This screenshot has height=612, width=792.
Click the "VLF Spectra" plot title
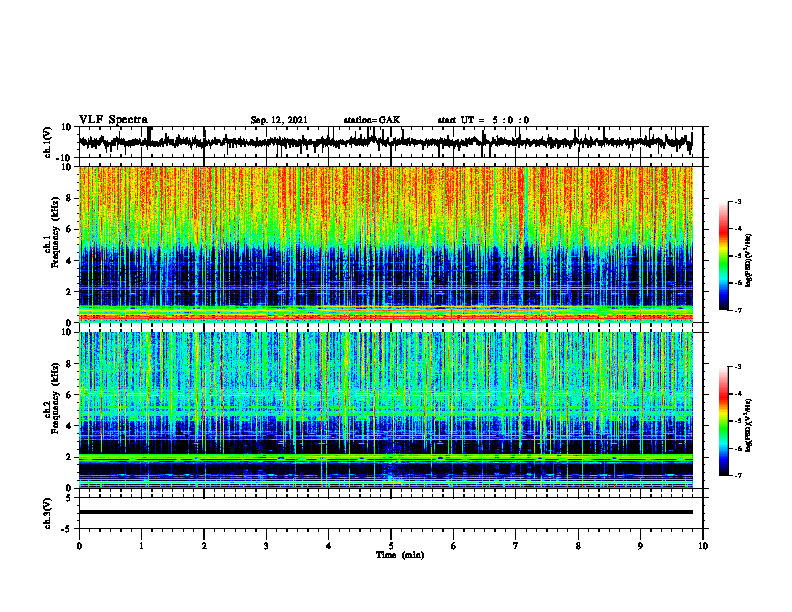point(113,120)
